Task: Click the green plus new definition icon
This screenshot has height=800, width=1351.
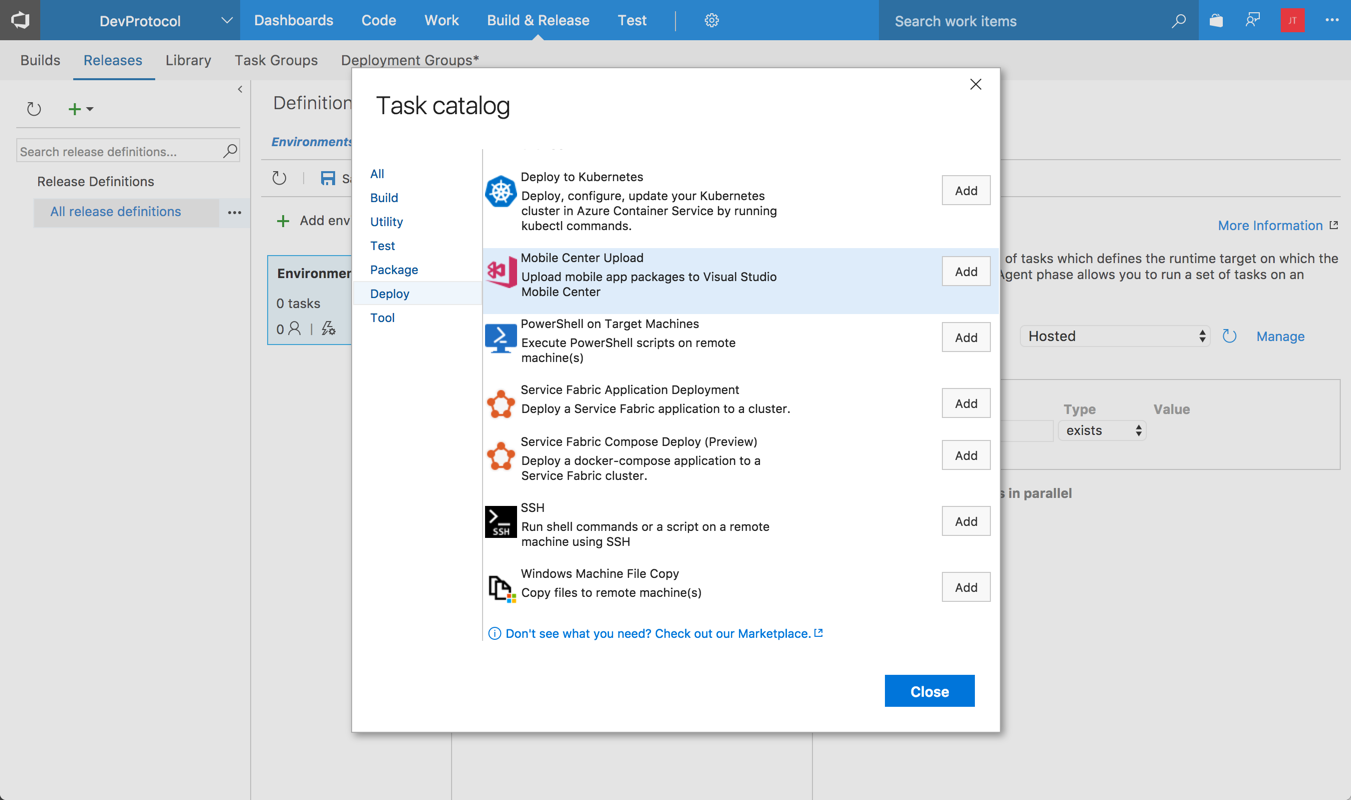Action: coord(74,109)
